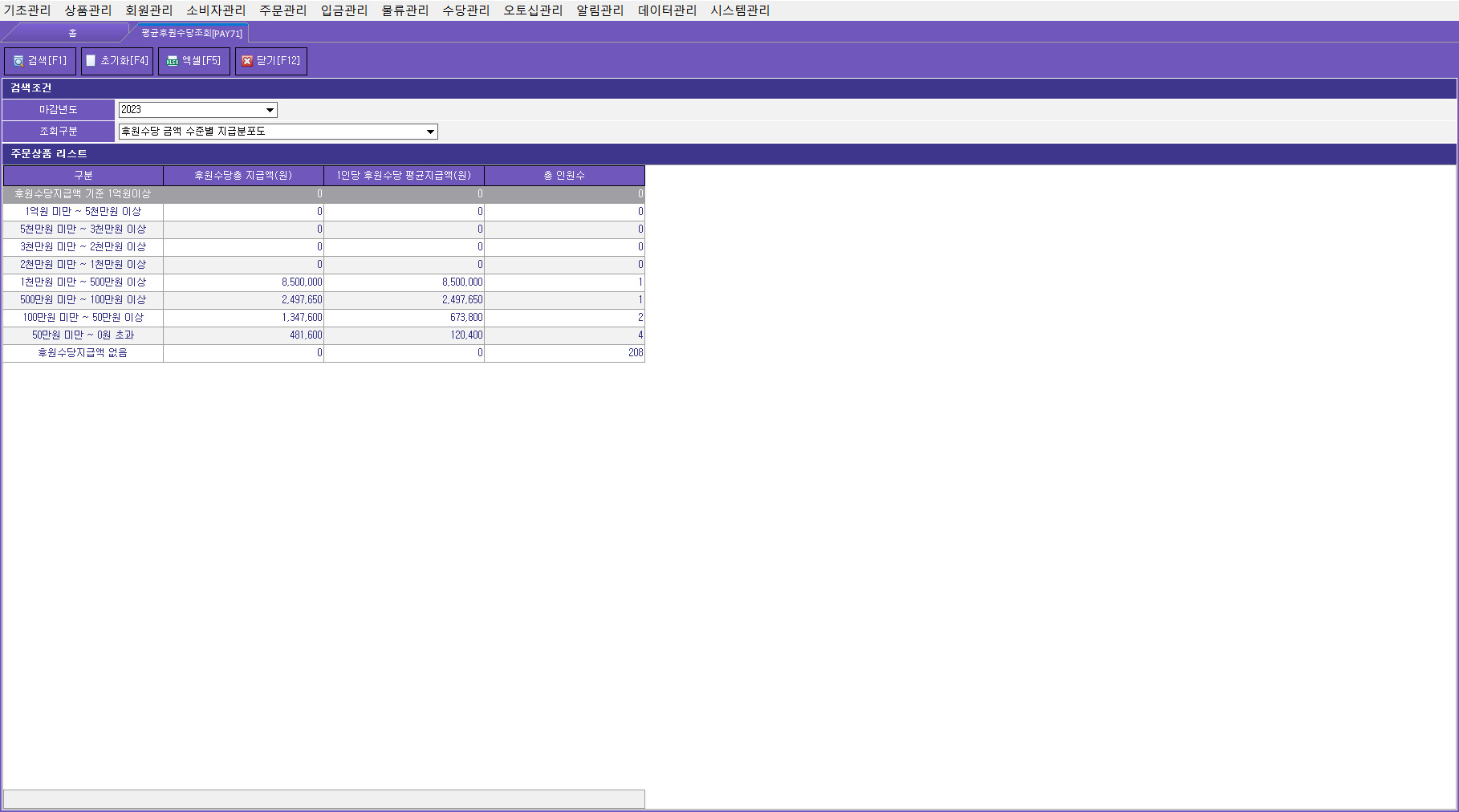Open the 시스템관리 menu
The width and height of the screenshot is (1459, 812).
(x=740, y=10)
